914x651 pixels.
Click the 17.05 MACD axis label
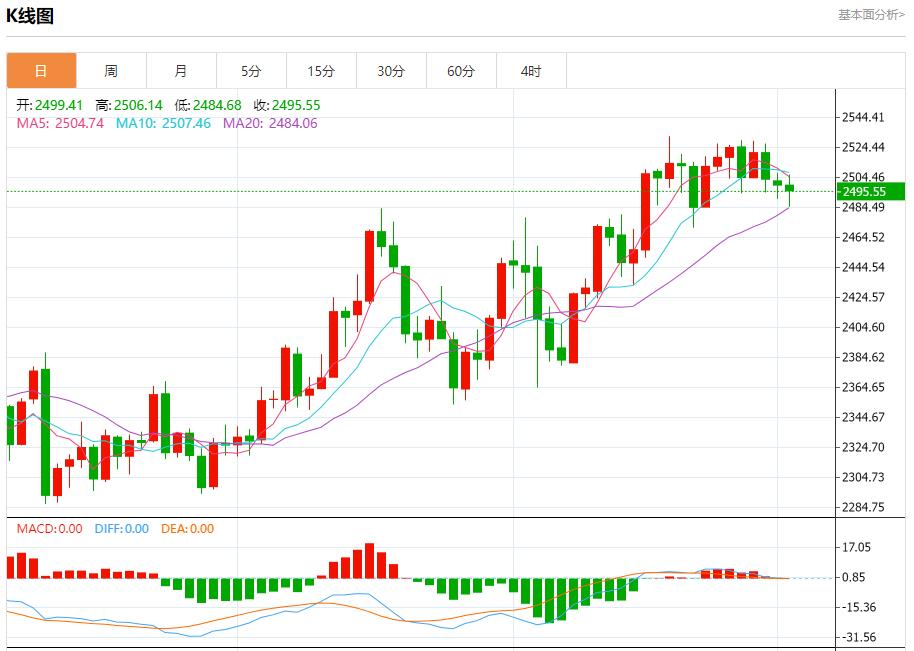point(857,547)
